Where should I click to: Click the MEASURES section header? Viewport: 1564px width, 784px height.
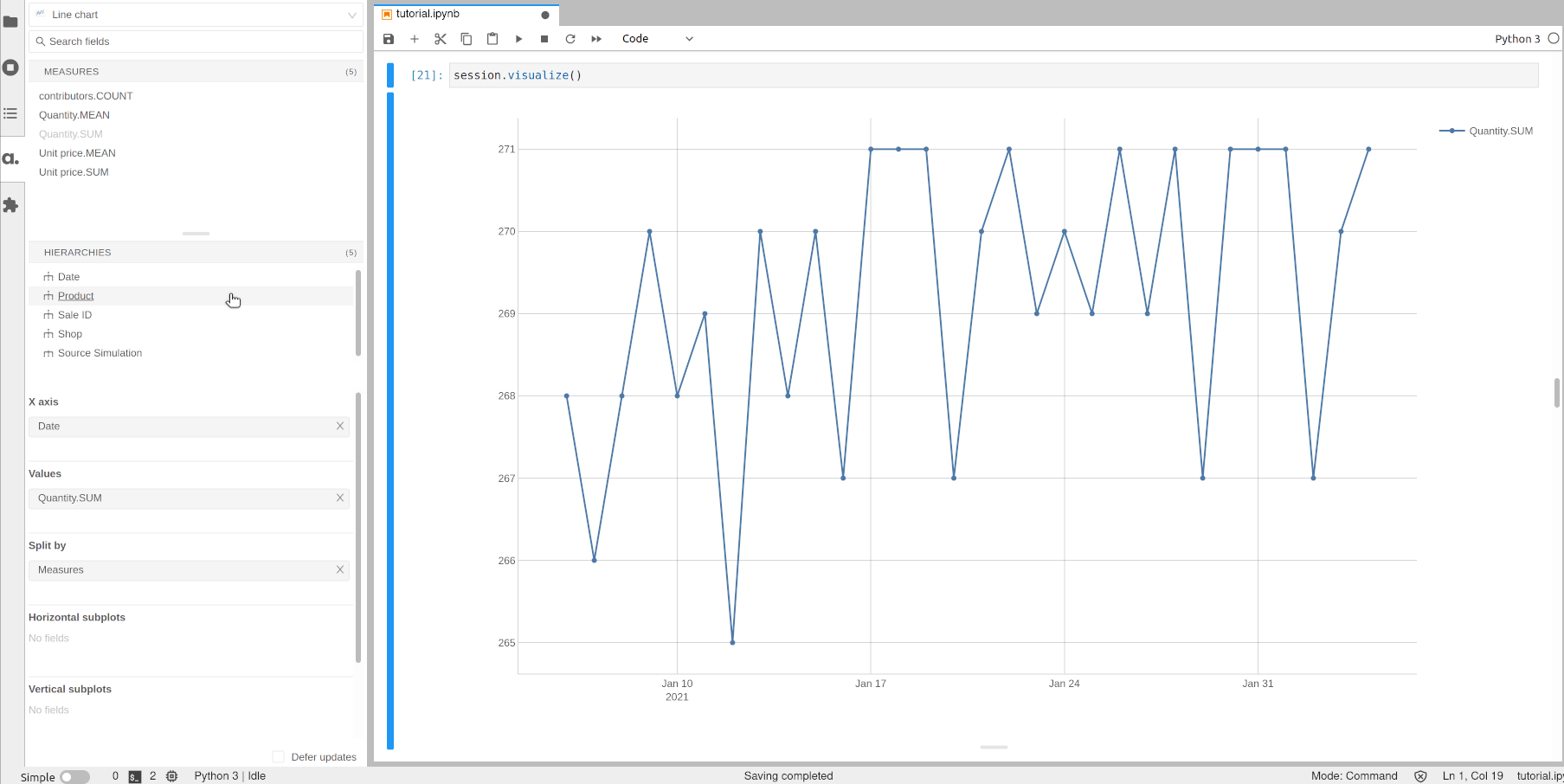pos(196,72)
